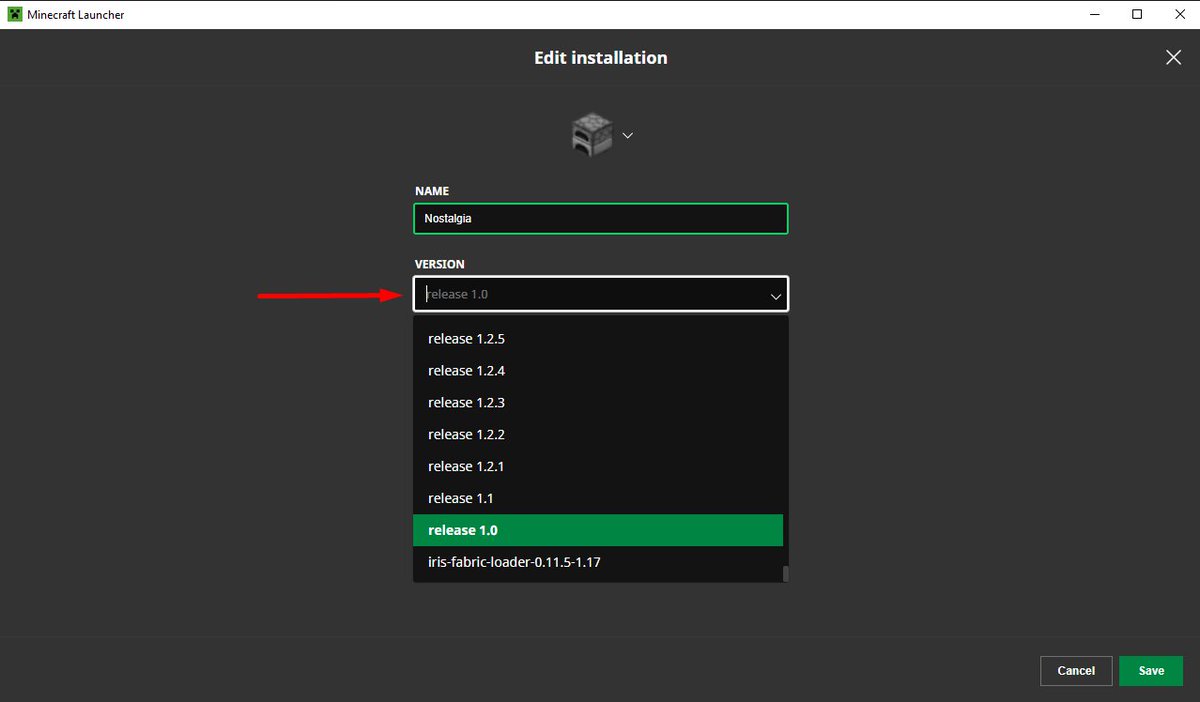Close the Edit installation dialog with X
Image resolution: width=1200 pixels, height=702 pixels.
[x=1173, y=58]
